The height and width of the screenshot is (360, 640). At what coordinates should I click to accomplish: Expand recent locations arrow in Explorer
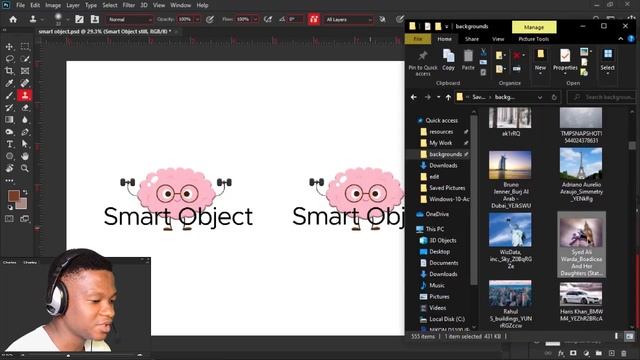(x=438, y=97)
